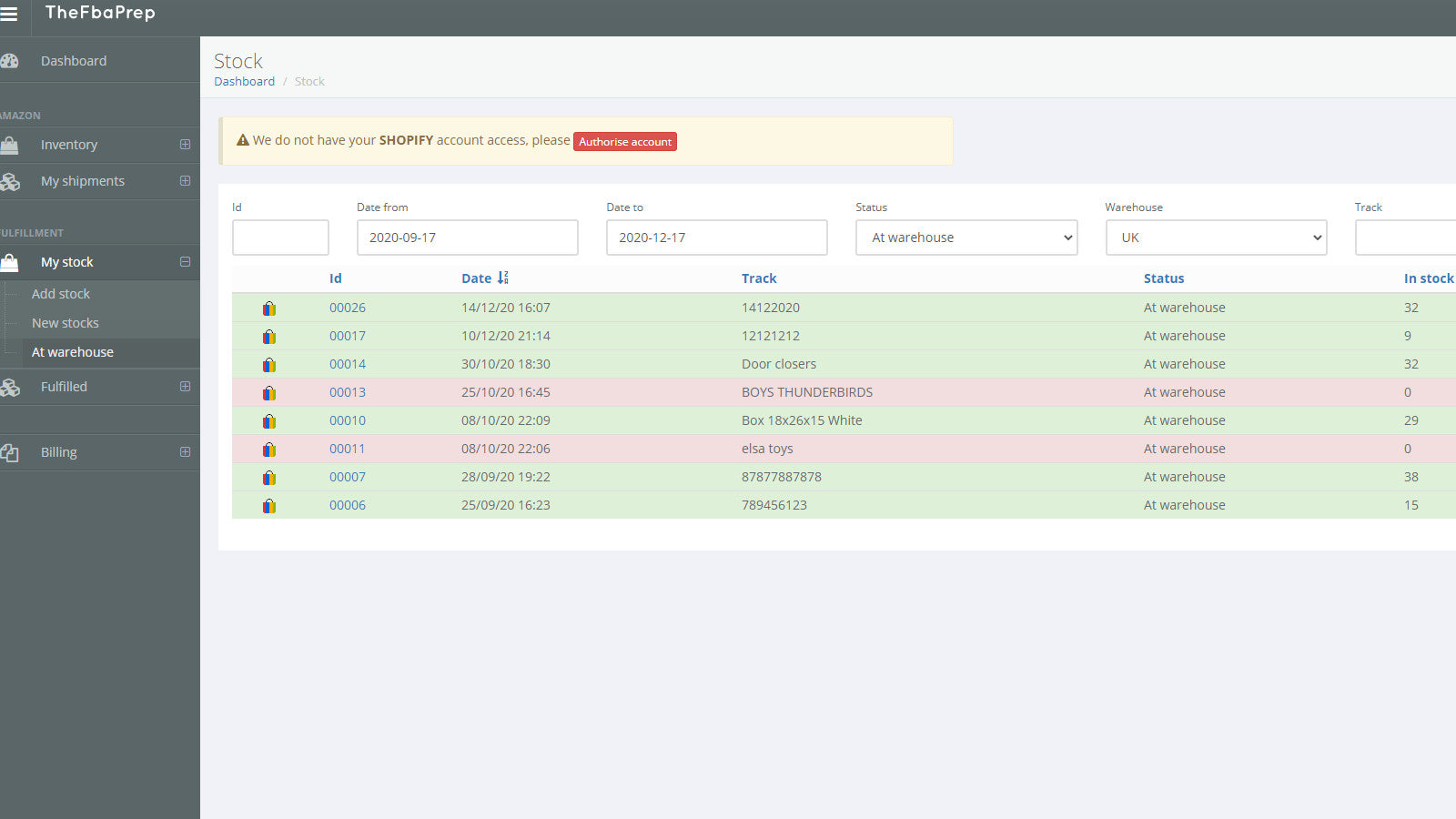Screen dimensions: 1456x819
Task: Click the Authorise account button
Action: coord(624,141)
